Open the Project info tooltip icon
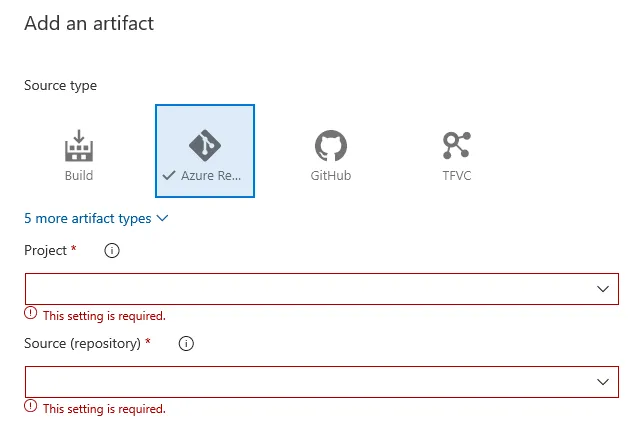 click(112, 251)
